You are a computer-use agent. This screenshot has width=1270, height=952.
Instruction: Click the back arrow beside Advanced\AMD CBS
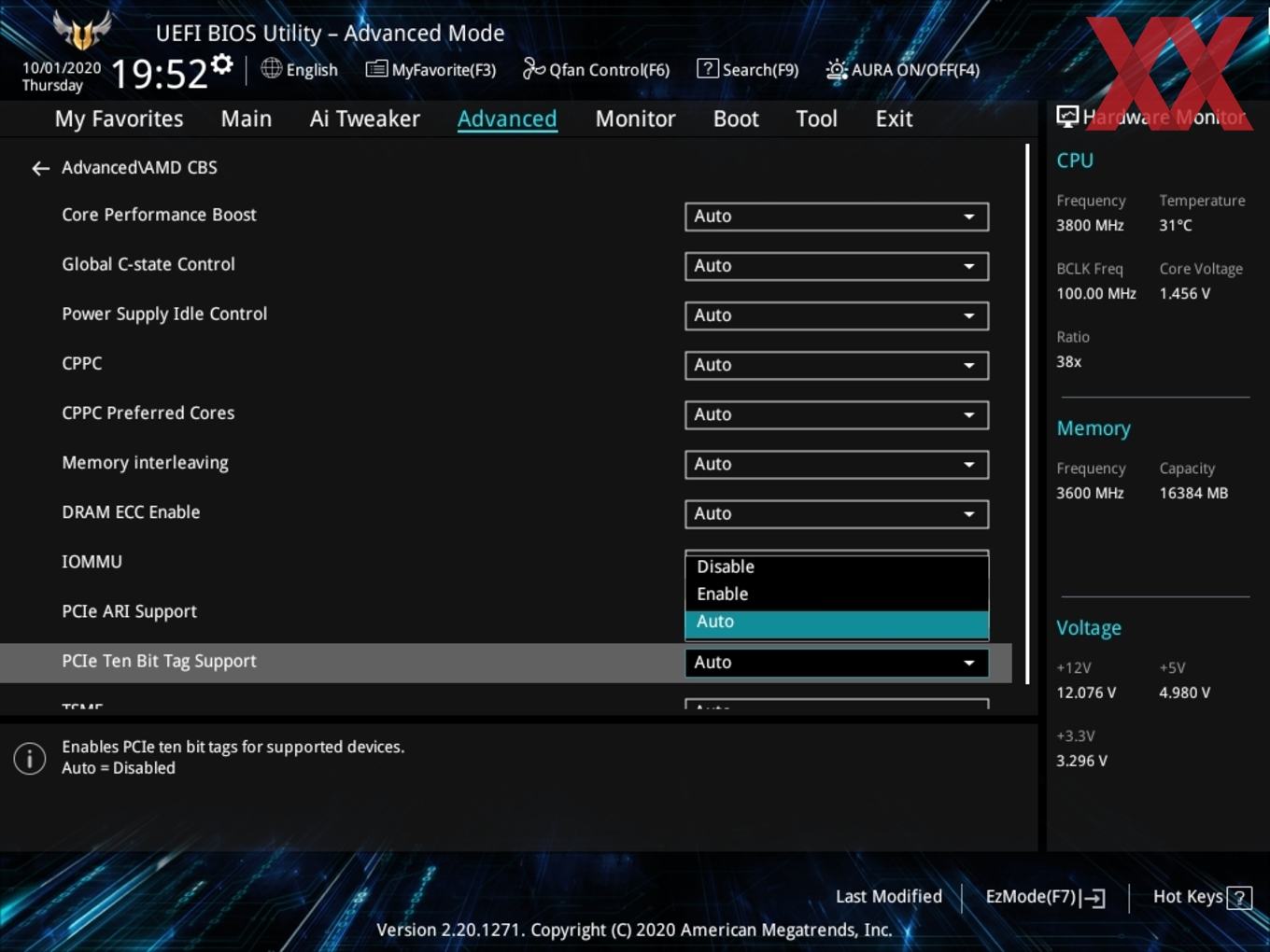(40, 168)
